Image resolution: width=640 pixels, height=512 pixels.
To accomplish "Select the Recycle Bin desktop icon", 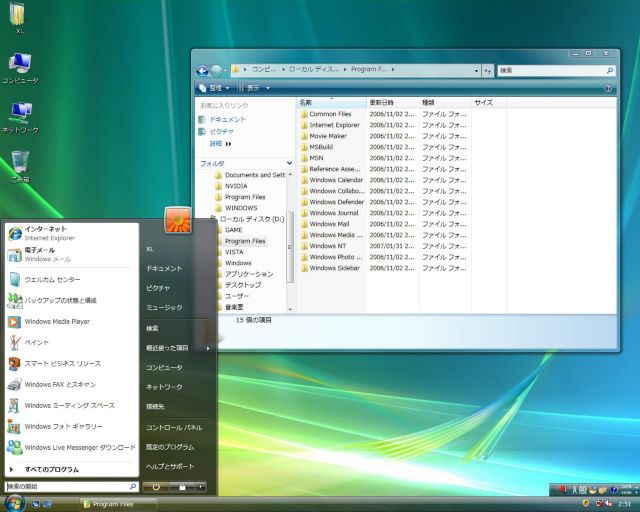I will tap(20, 167).
